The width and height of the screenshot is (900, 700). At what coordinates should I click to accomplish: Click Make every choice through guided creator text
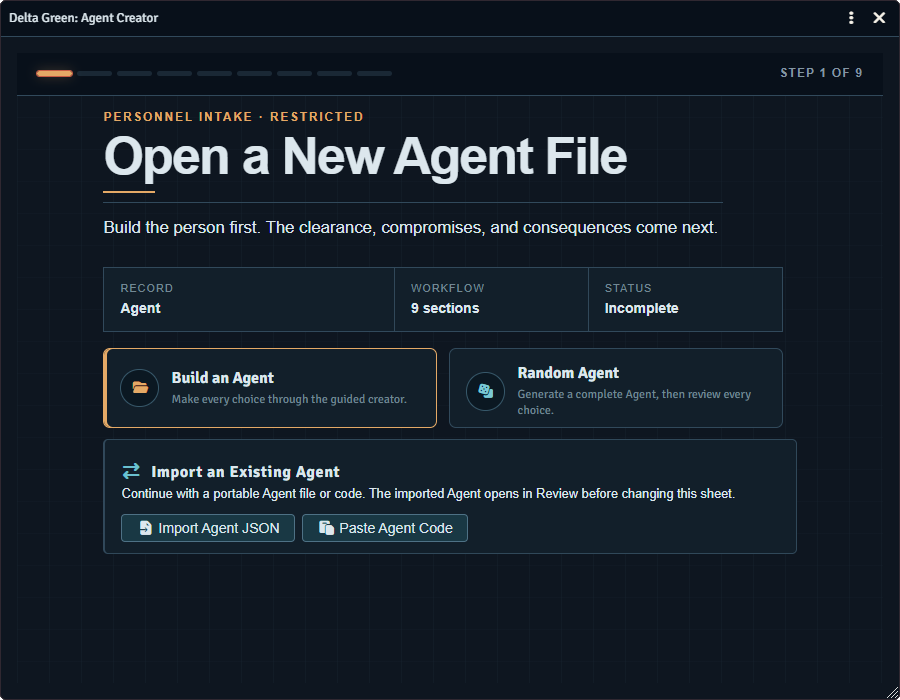pos(289,399)
